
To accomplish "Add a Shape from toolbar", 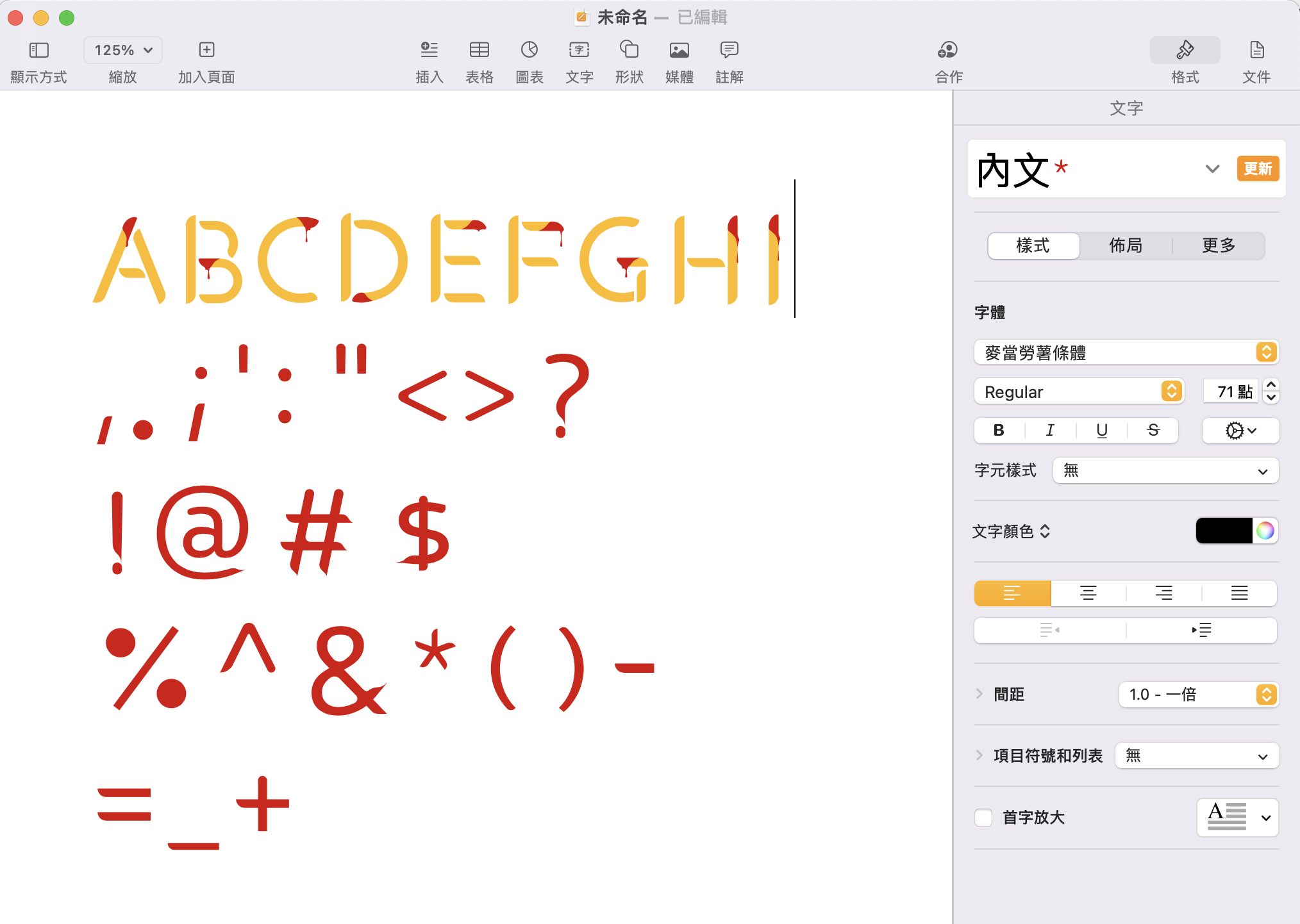I will click(629, 50).
